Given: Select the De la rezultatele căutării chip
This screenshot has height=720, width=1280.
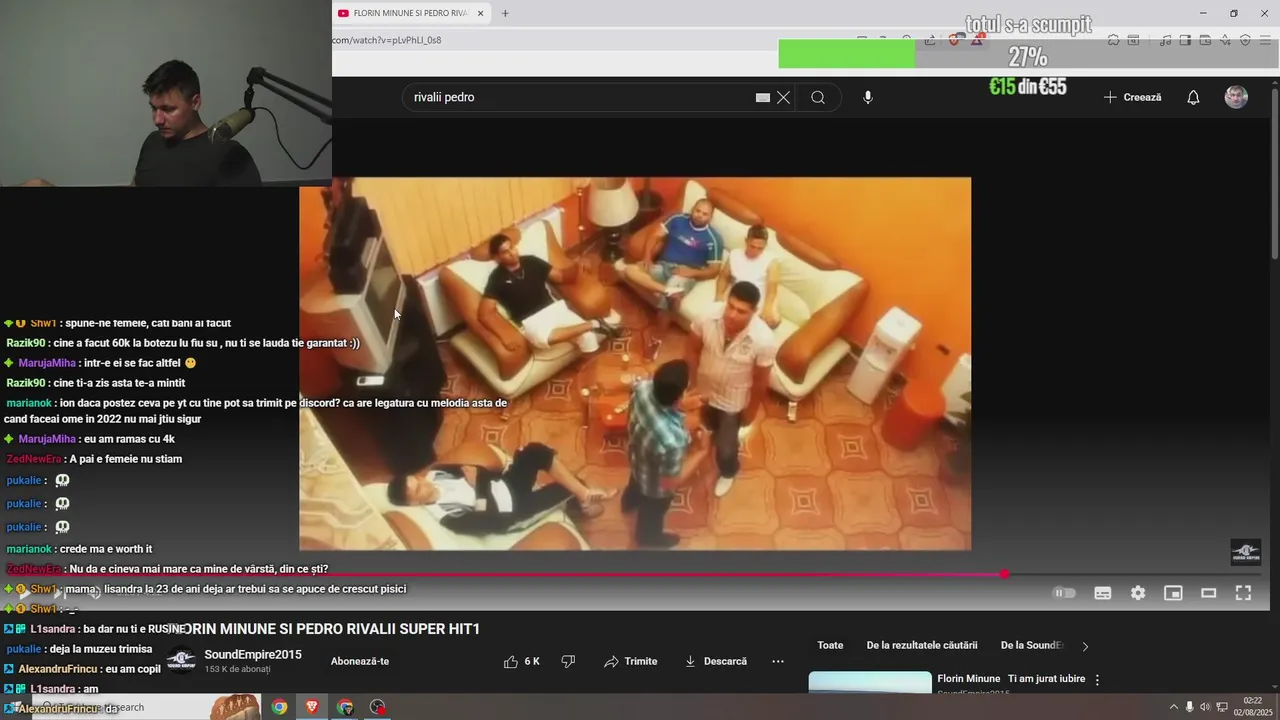Looking at the screenshot, I should [922, 646].
